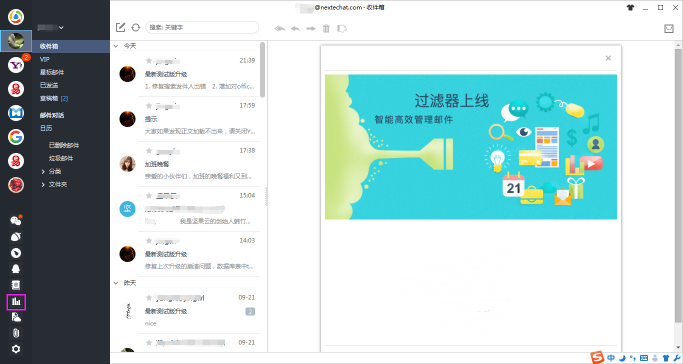
Task: Open the WeChat sidebar icon
Action: tap(16, 221)
